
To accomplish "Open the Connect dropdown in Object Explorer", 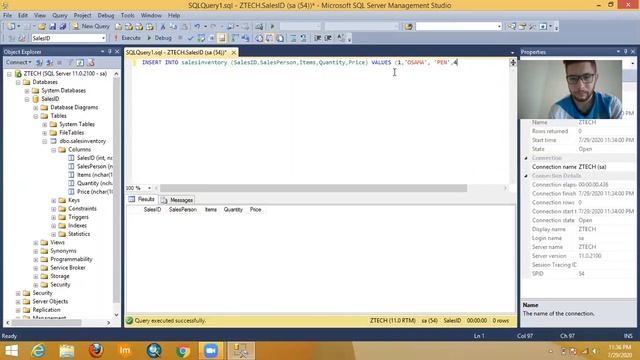I will 18,62.
